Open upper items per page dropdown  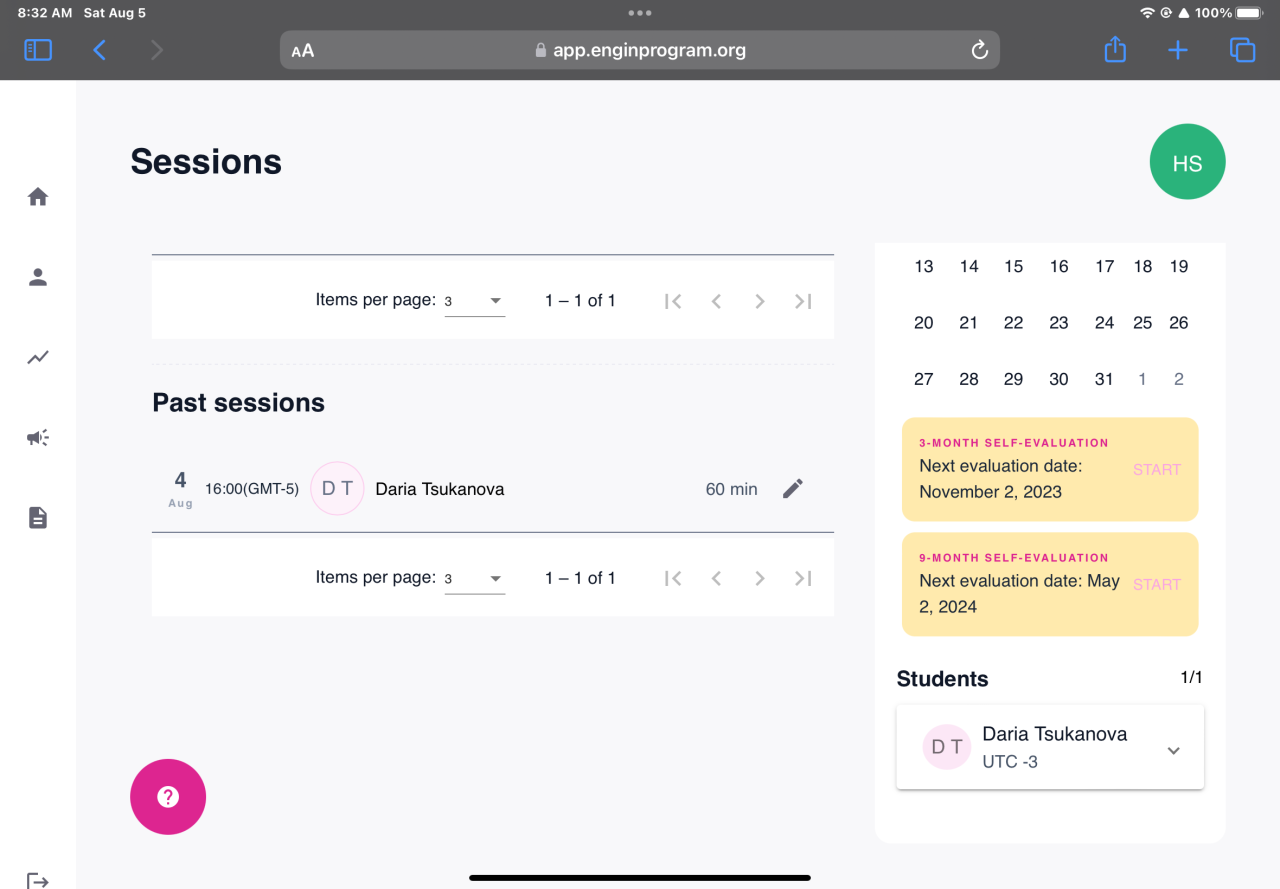pyautogui.click(x=475, y=301)
